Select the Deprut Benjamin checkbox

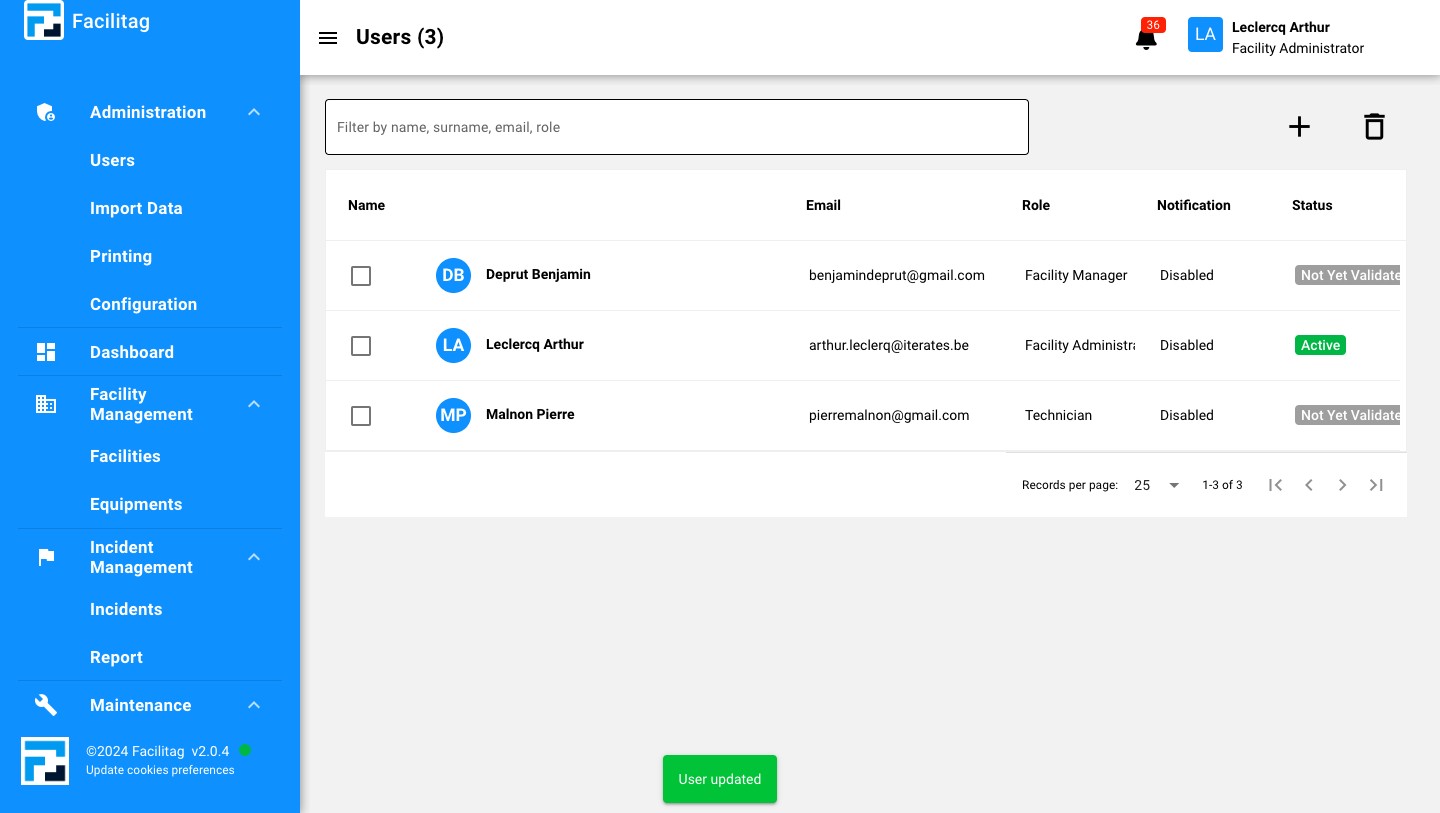pyautogui.click(x=361, y=276)
